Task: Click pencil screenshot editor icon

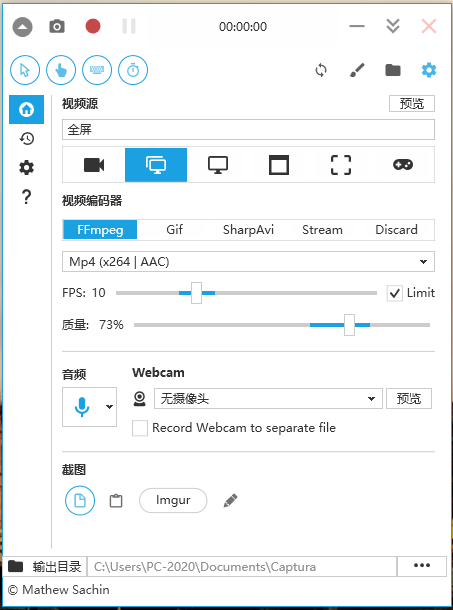Action: pos(230,501)
